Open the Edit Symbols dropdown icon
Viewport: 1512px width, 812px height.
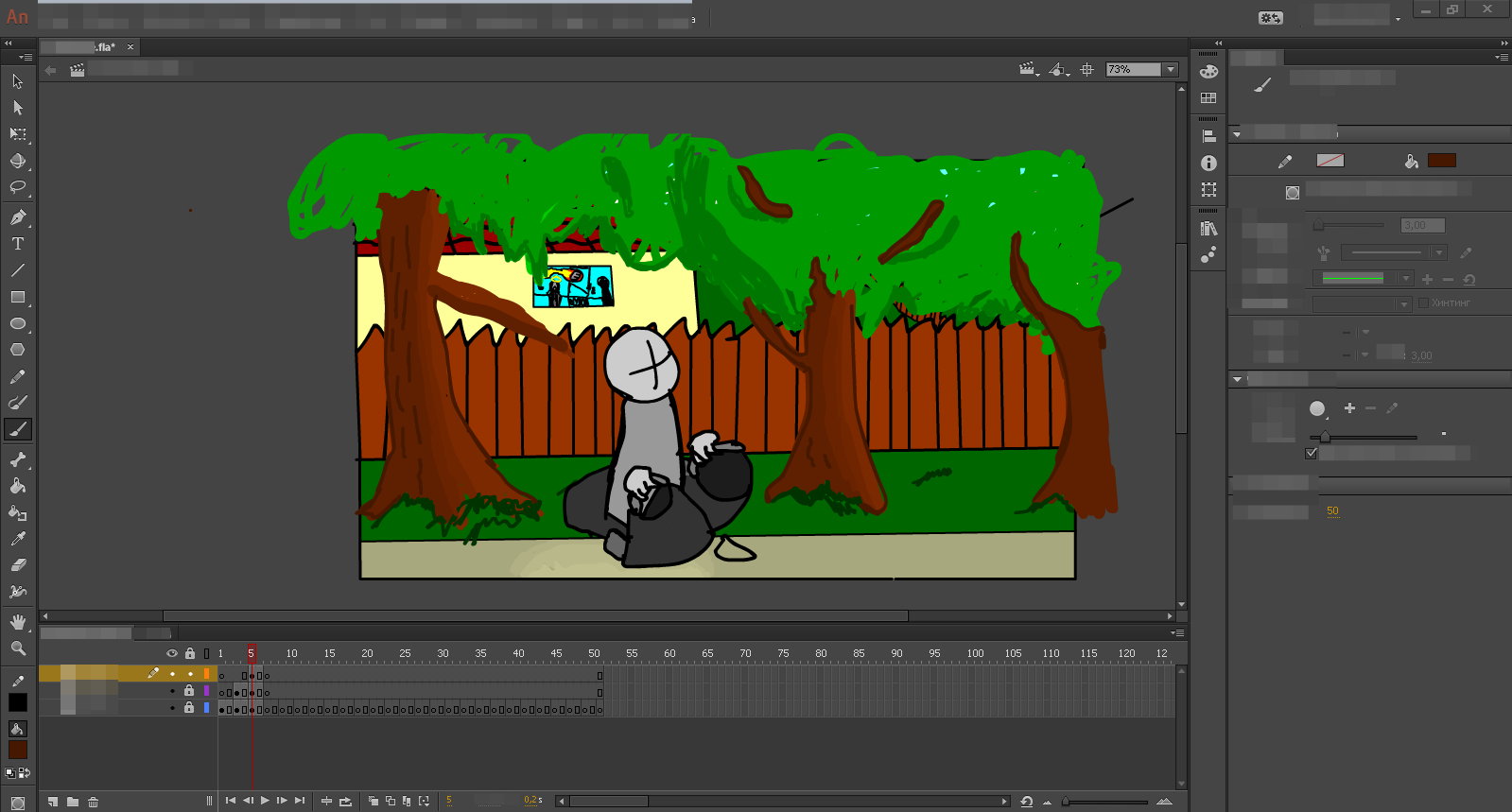(x=1059, y=69)
